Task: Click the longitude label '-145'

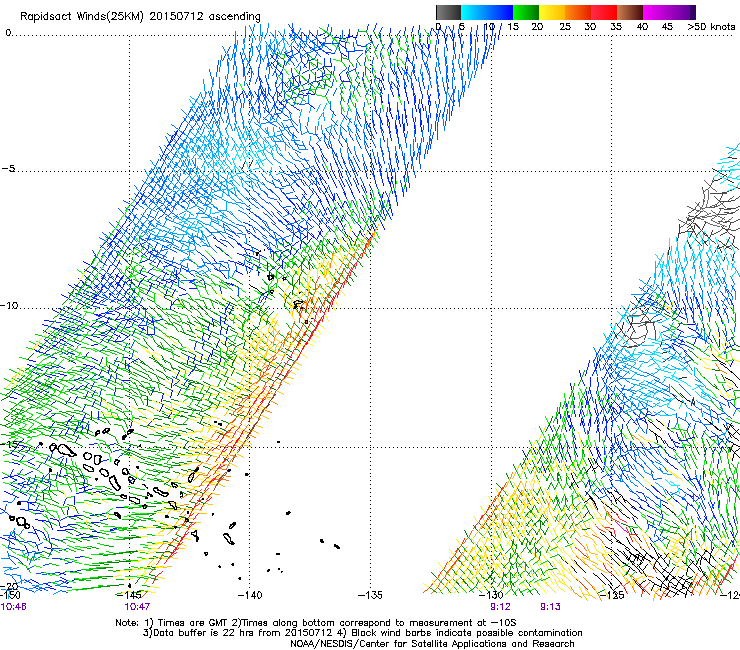Action: point(129,595)
